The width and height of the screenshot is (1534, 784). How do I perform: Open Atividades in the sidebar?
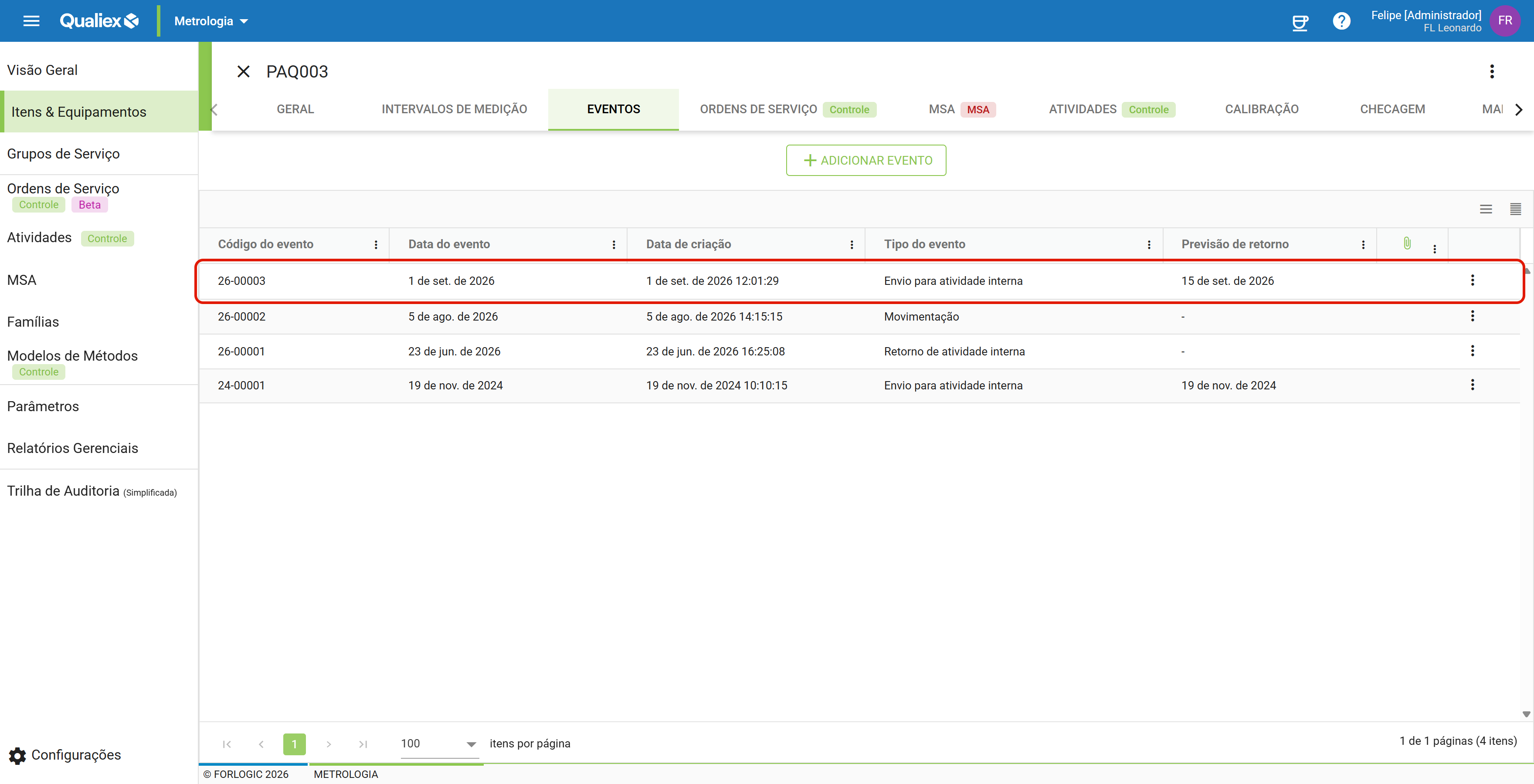tap(99, 237)
